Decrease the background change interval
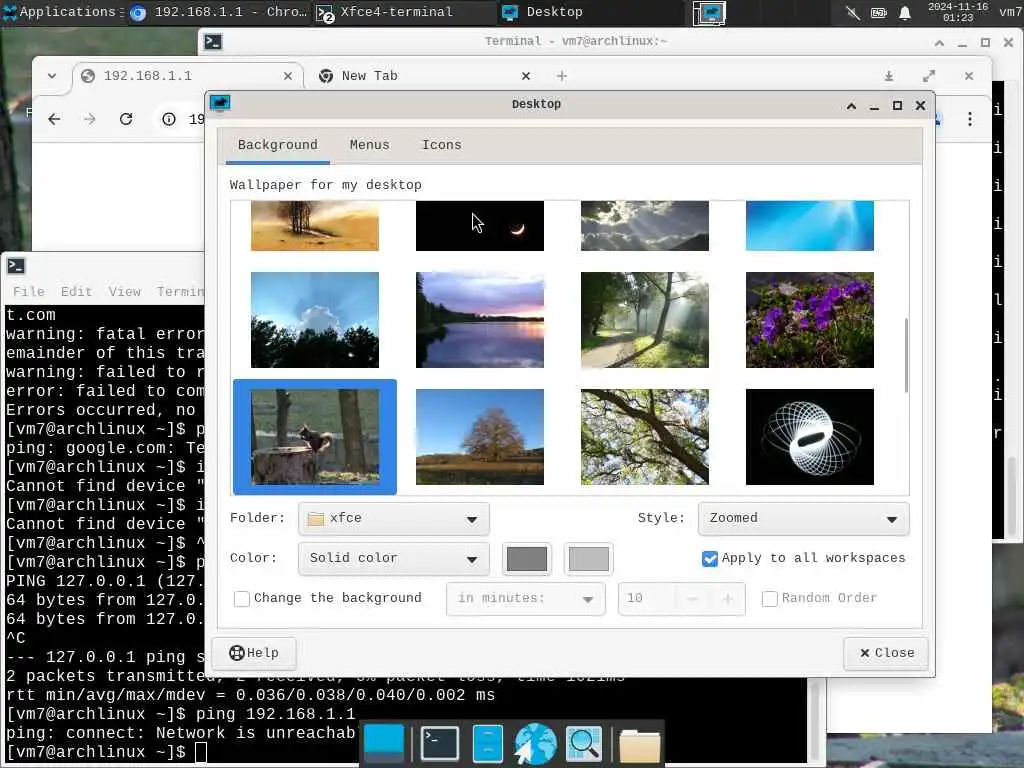This screenshot has height=768, width=1024. tap(693, 599)
